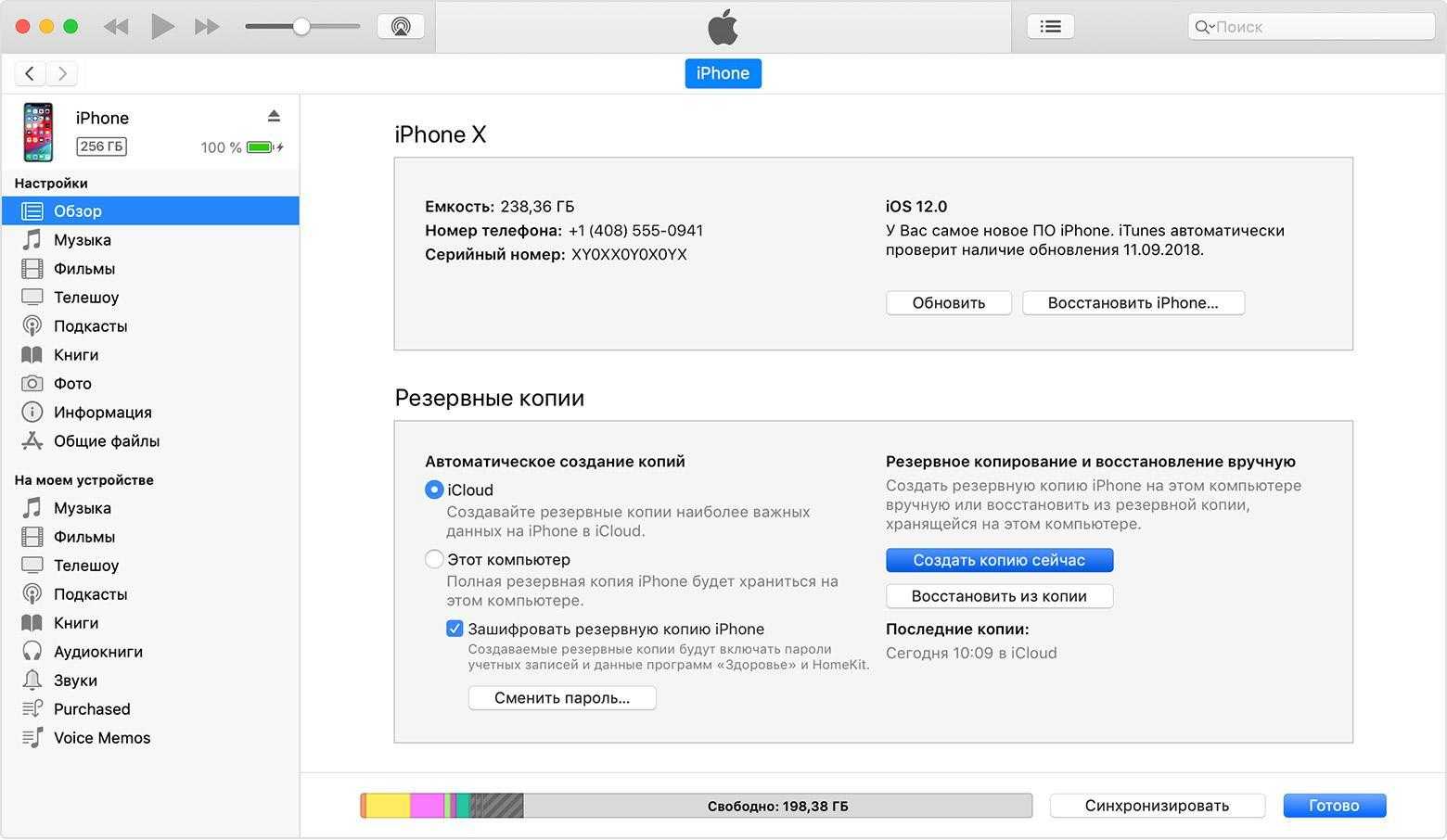This screenshot has width=1447, height=840.
Task: Select the iCloud backup radio button
Action: pyautogui.click(x=434, y=490)
